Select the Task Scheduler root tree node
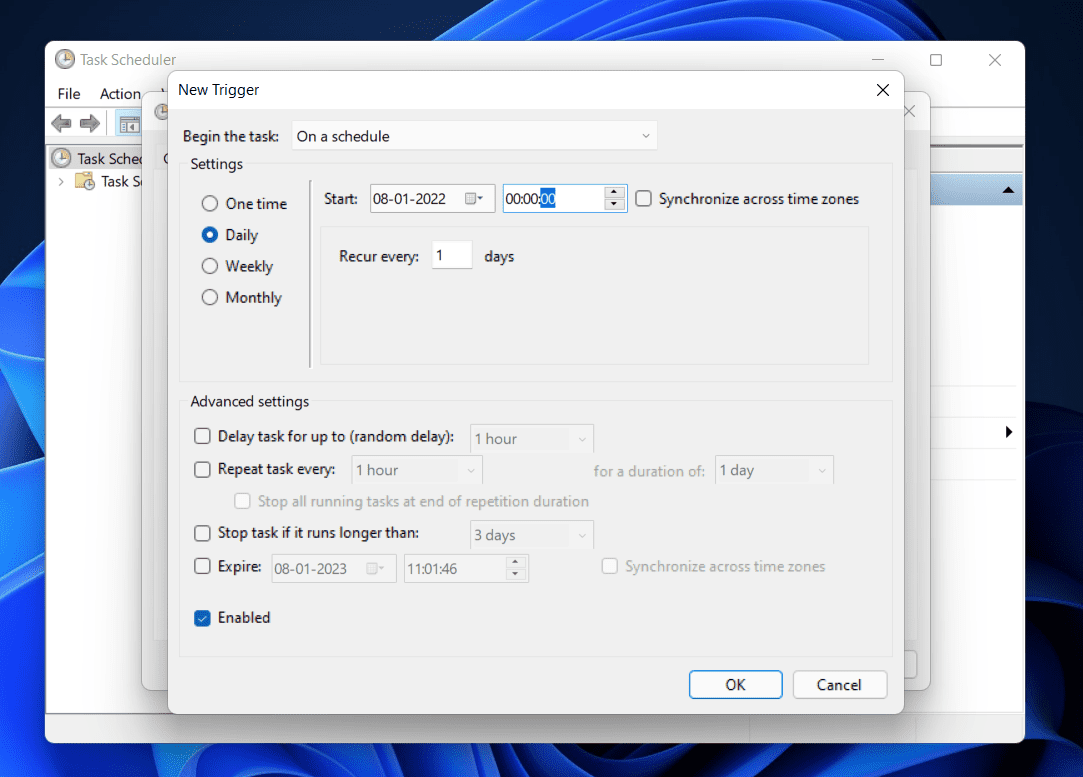The image size is (1083, 777). 97,159
